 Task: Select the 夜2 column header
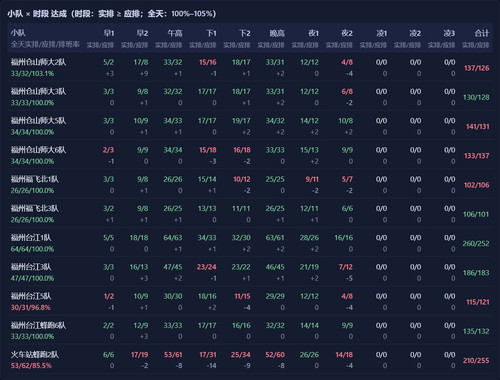click(x=347, y=33)
